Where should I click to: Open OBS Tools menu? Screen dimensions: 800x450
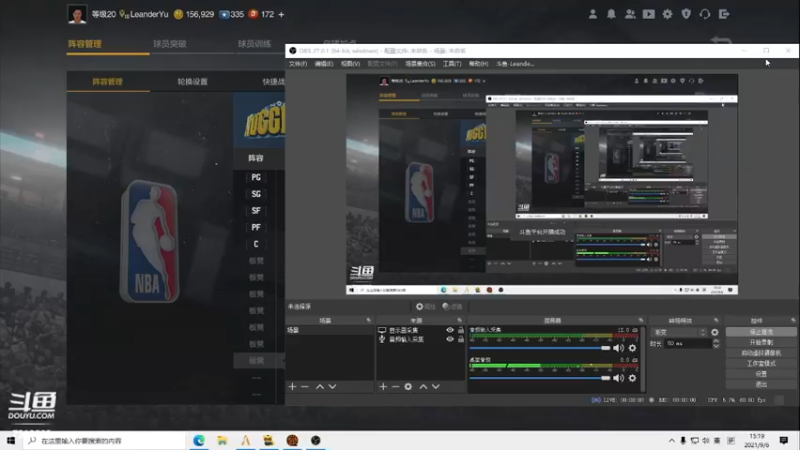point(452,64)
